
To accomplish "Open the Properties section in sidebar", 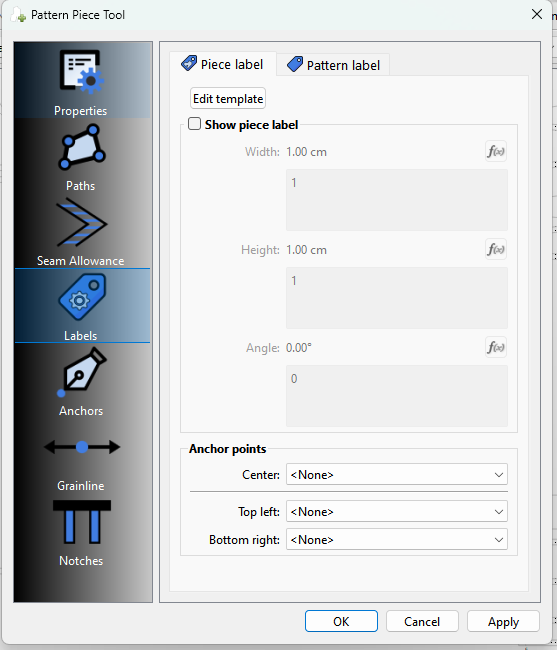I will tap(82, 81).
